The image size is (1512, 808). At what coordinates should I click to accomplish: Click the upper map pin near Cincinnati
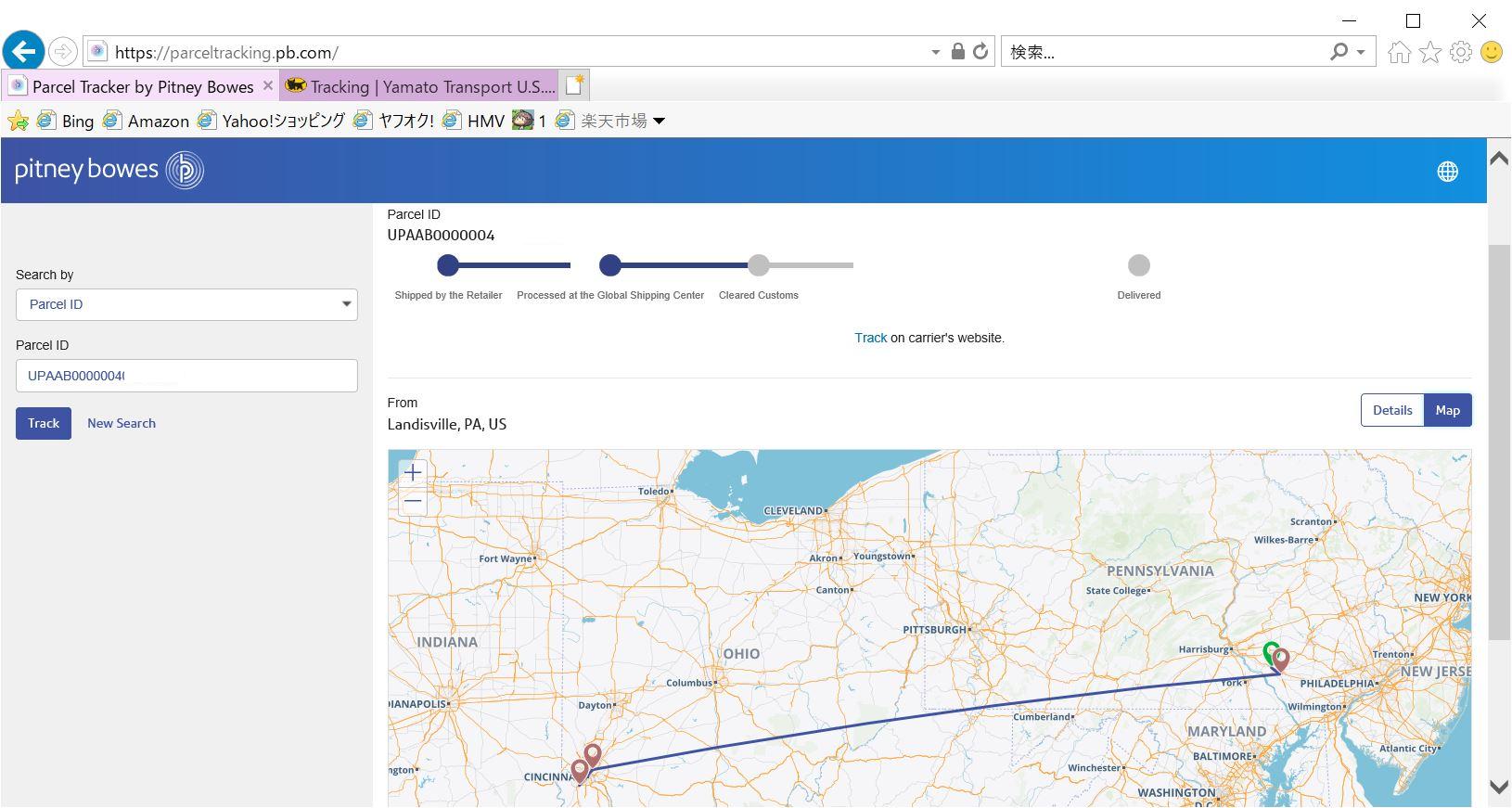pos(593,754)
